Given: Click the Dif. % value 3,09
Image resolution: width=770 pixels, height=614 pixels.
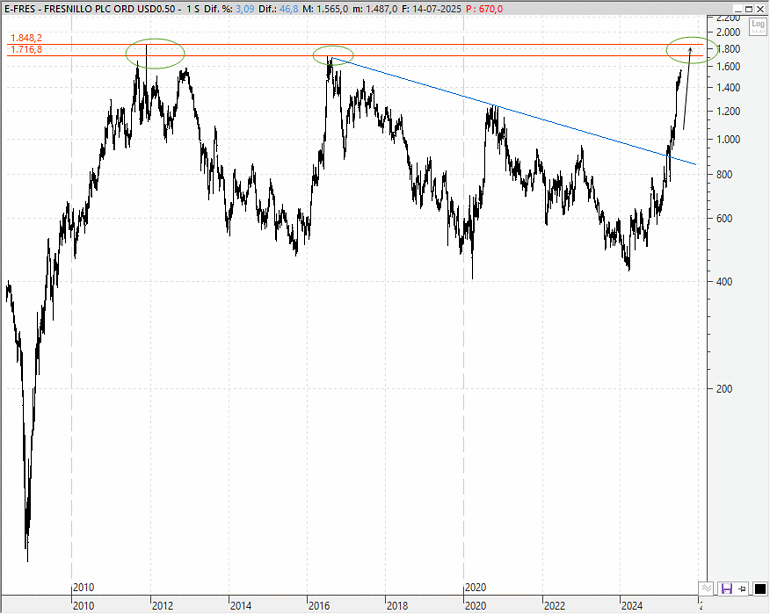Looking at the screenshot, I should 245,9.
